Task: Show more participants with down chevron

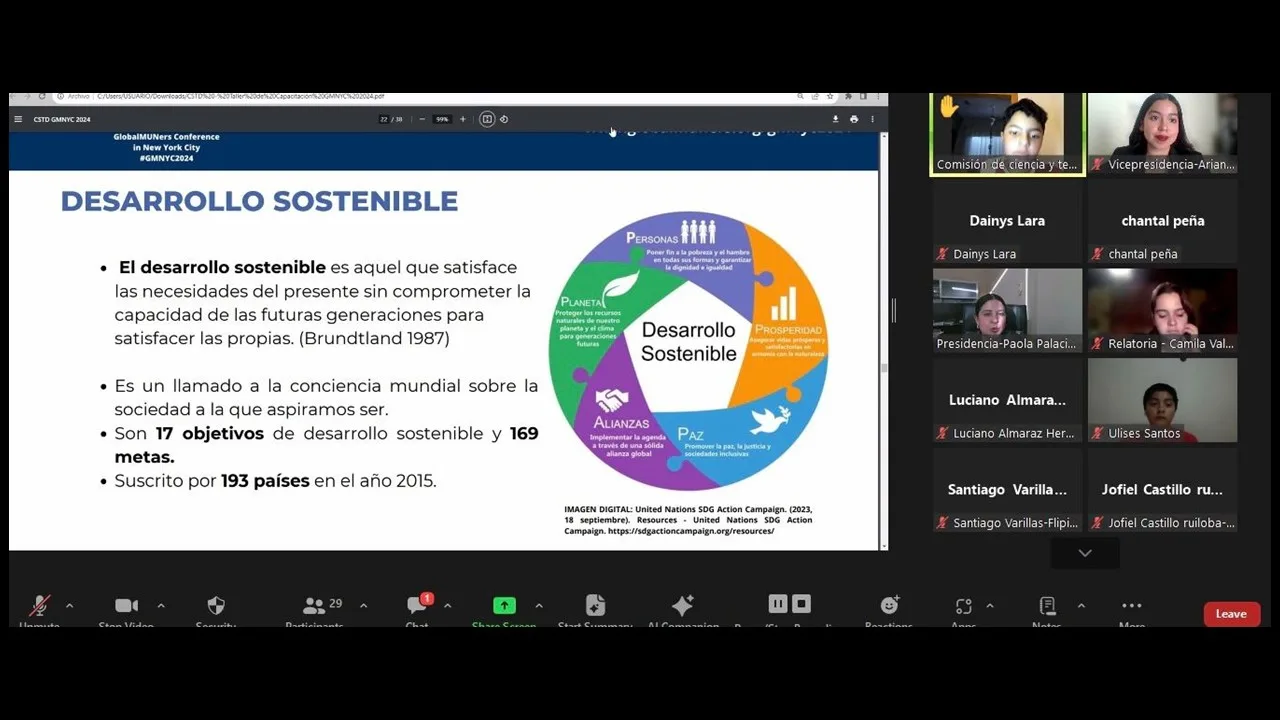Action: (1085, 553)
